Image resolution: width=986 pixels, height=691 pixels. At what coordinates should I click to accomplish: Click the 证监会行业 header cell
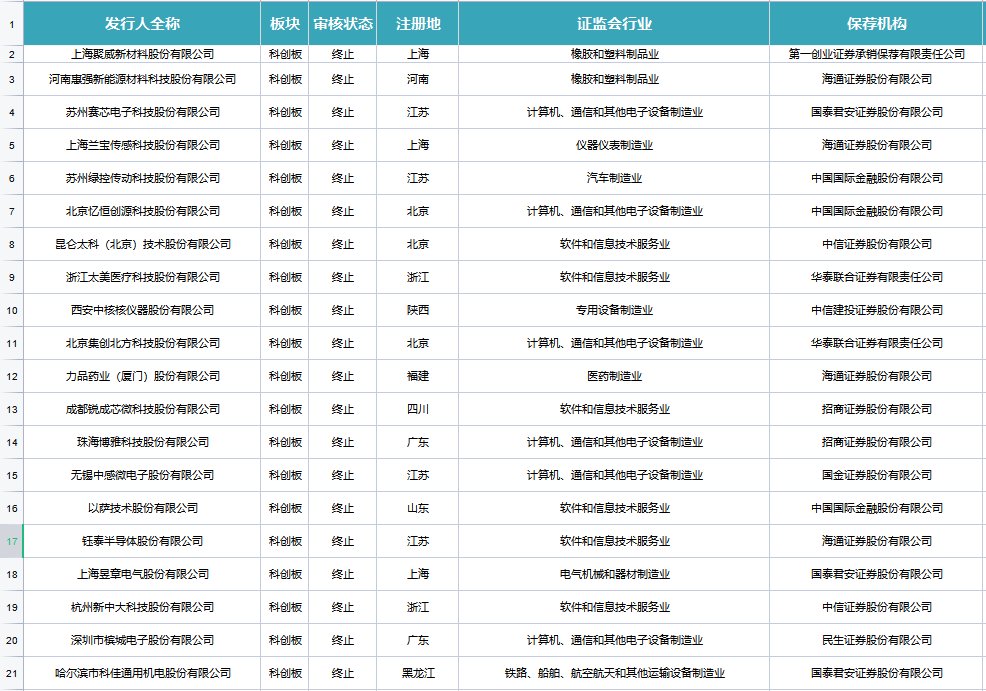(x=614, y=24)
